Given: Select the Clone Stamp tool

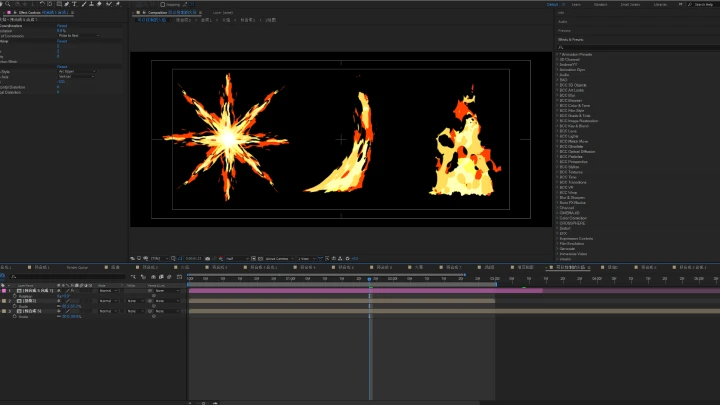Looking at the screenshot, I should pos(92,4).
